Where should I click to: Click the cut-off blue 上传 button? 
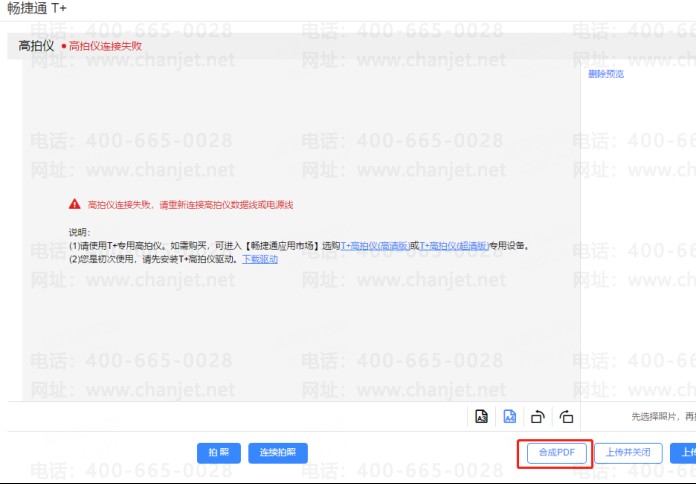(684, 453)
